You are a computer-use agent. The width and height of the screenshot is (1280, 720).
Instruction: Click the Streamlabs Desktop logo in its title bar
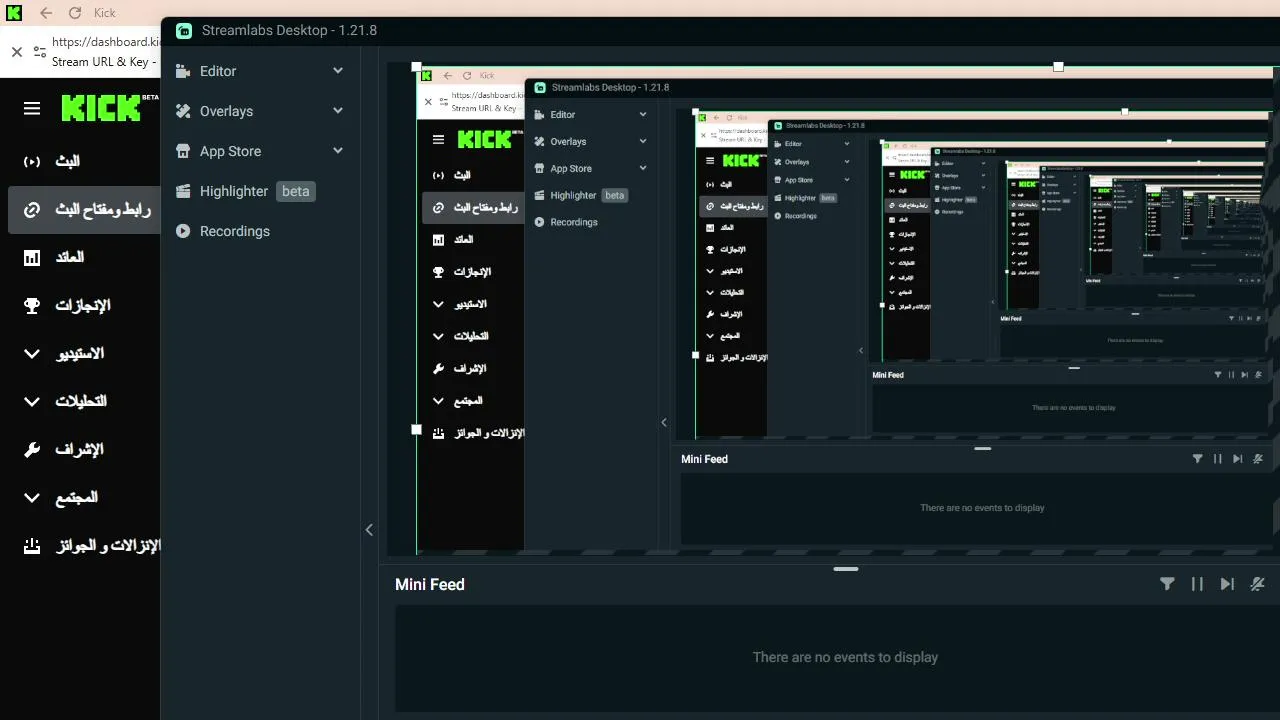pos(184,30)
